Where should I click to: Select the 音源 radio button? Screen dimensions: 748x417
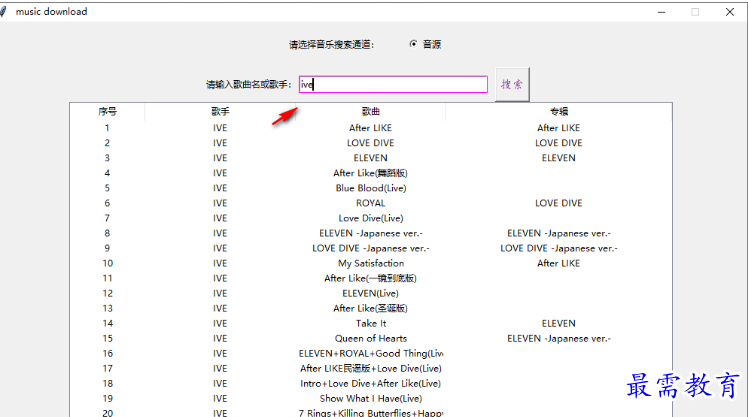tap(414, 44)
